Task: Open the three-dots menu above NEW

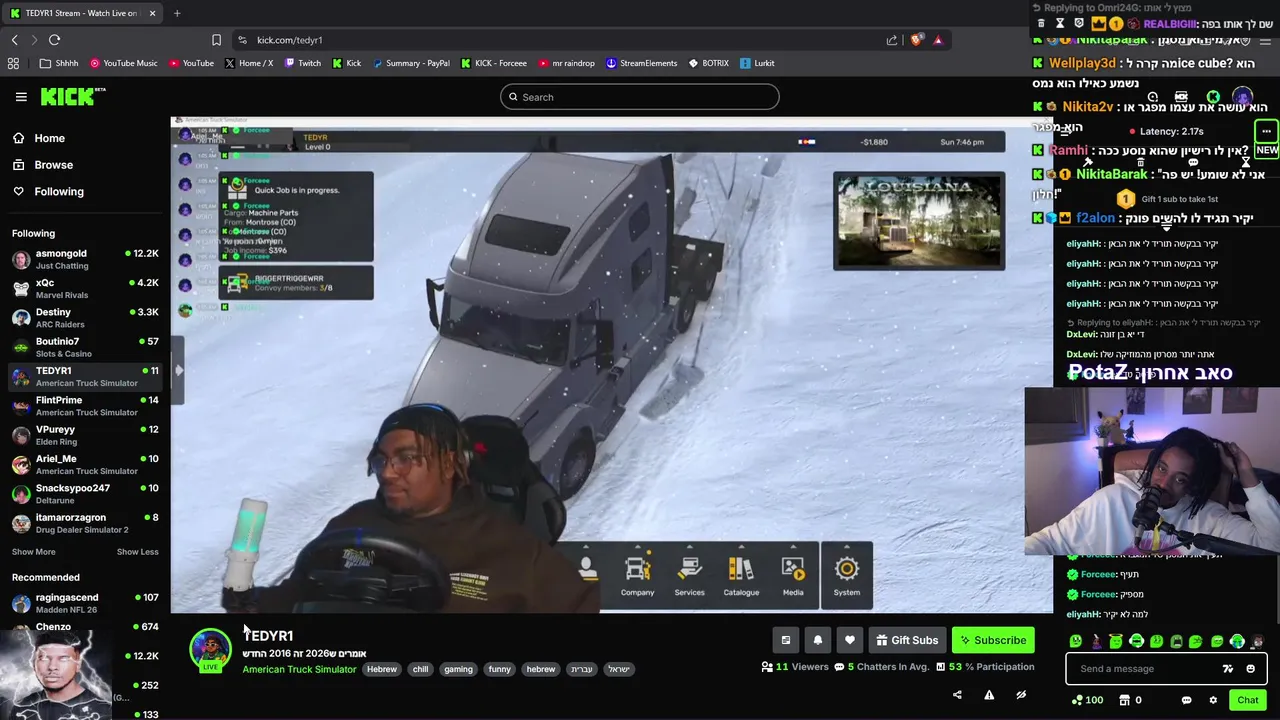Action: [x=1266, y=131]
